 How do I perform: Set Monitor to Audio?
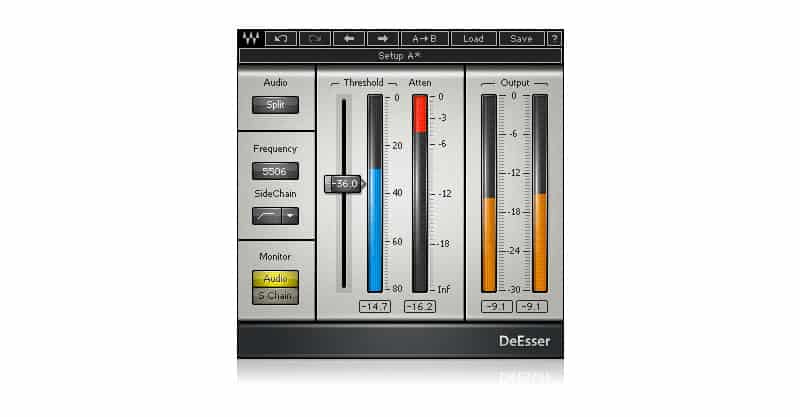tap(276, 279)
